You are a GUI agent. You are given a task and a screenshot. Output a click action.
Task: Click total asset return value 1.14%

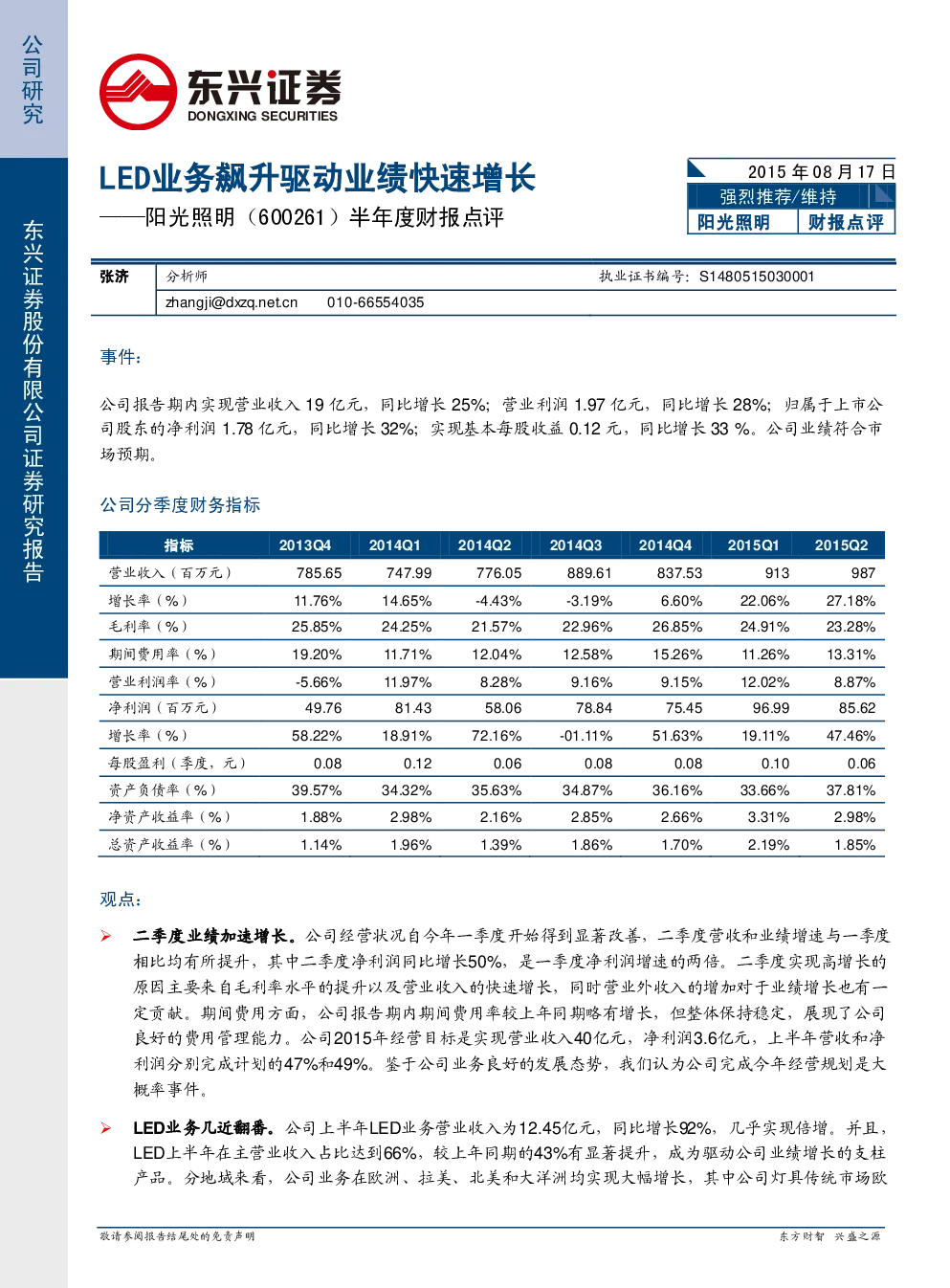click(320, 845)
